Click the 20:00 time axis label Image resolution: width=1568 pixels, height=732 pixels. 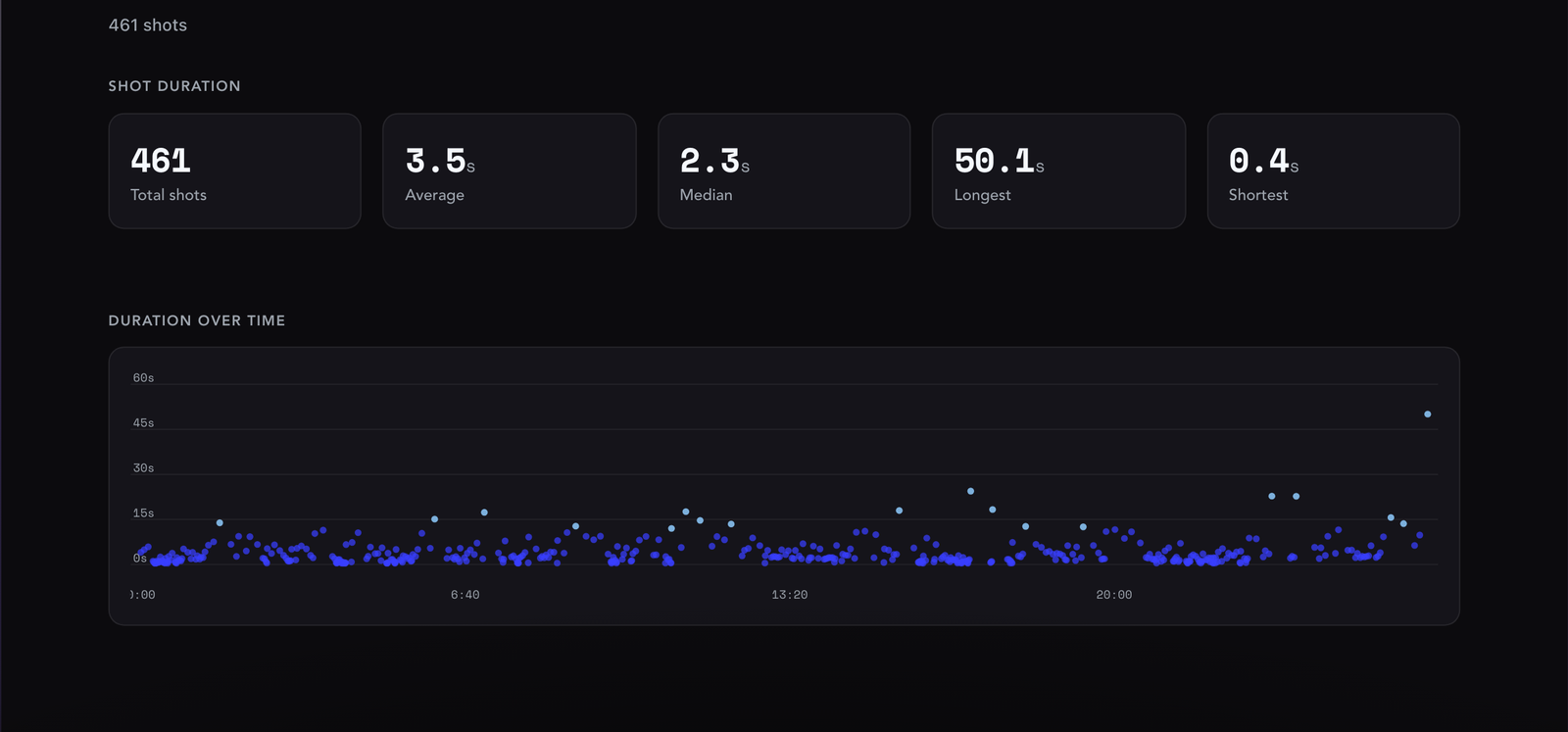tap(1113, 595)
